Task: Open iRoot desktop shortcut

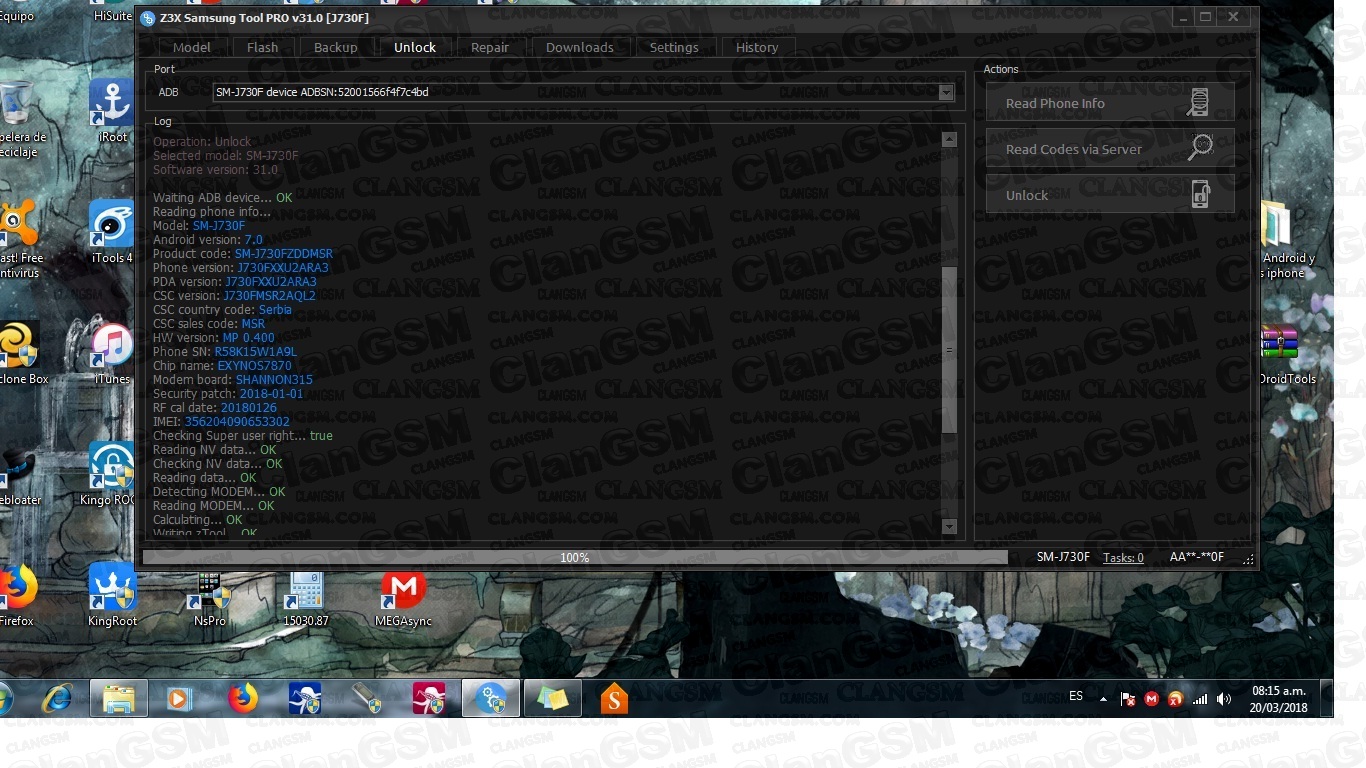Action: pos(112,112)
